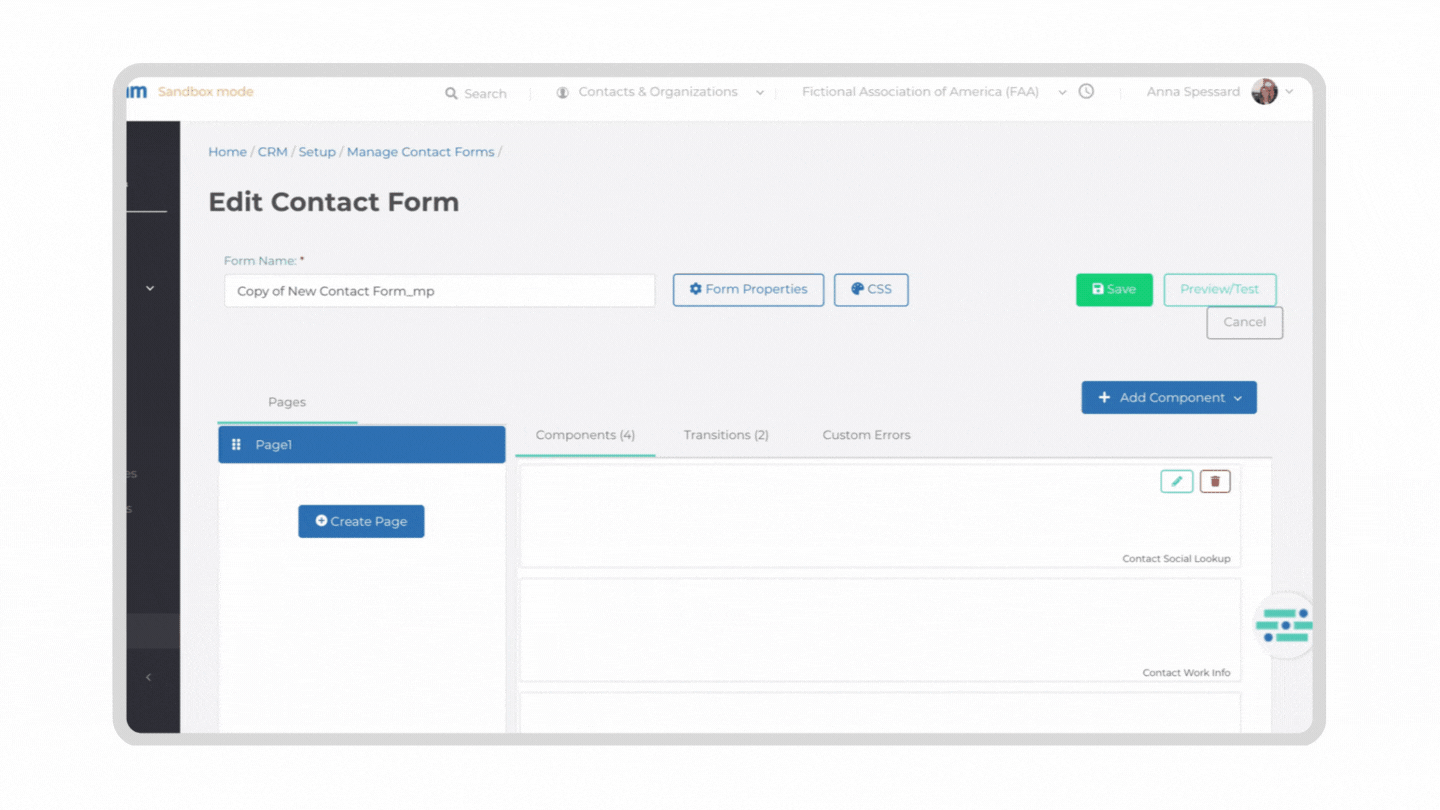Open Form Properties

(x=748, y=289)
